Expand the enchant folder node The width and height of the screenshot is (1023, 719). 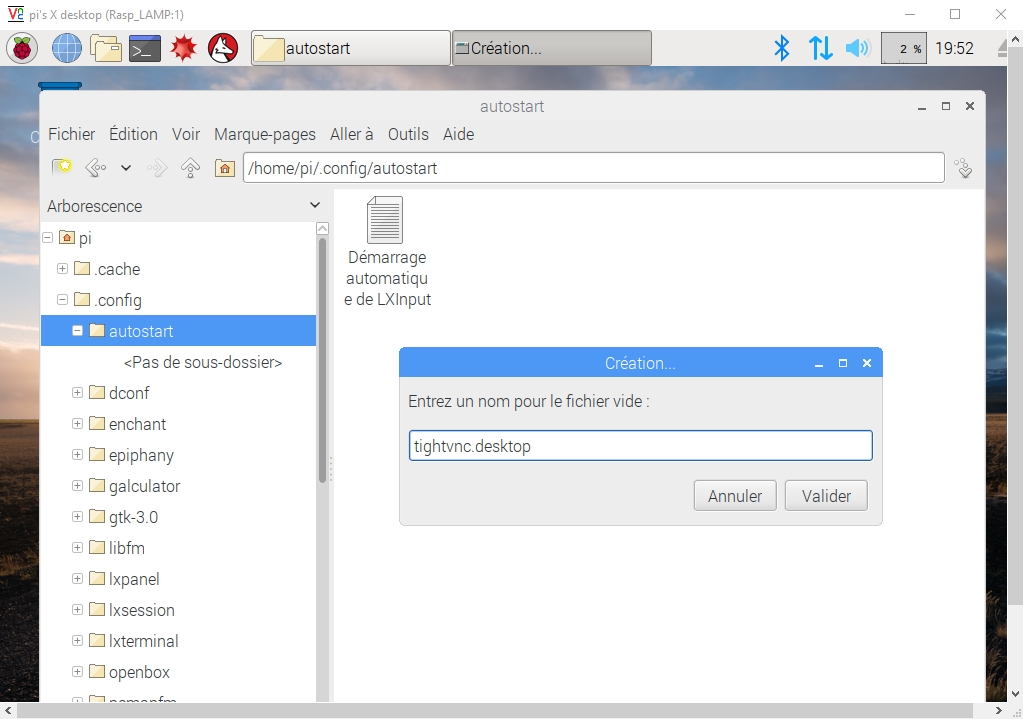click(77, 423)
